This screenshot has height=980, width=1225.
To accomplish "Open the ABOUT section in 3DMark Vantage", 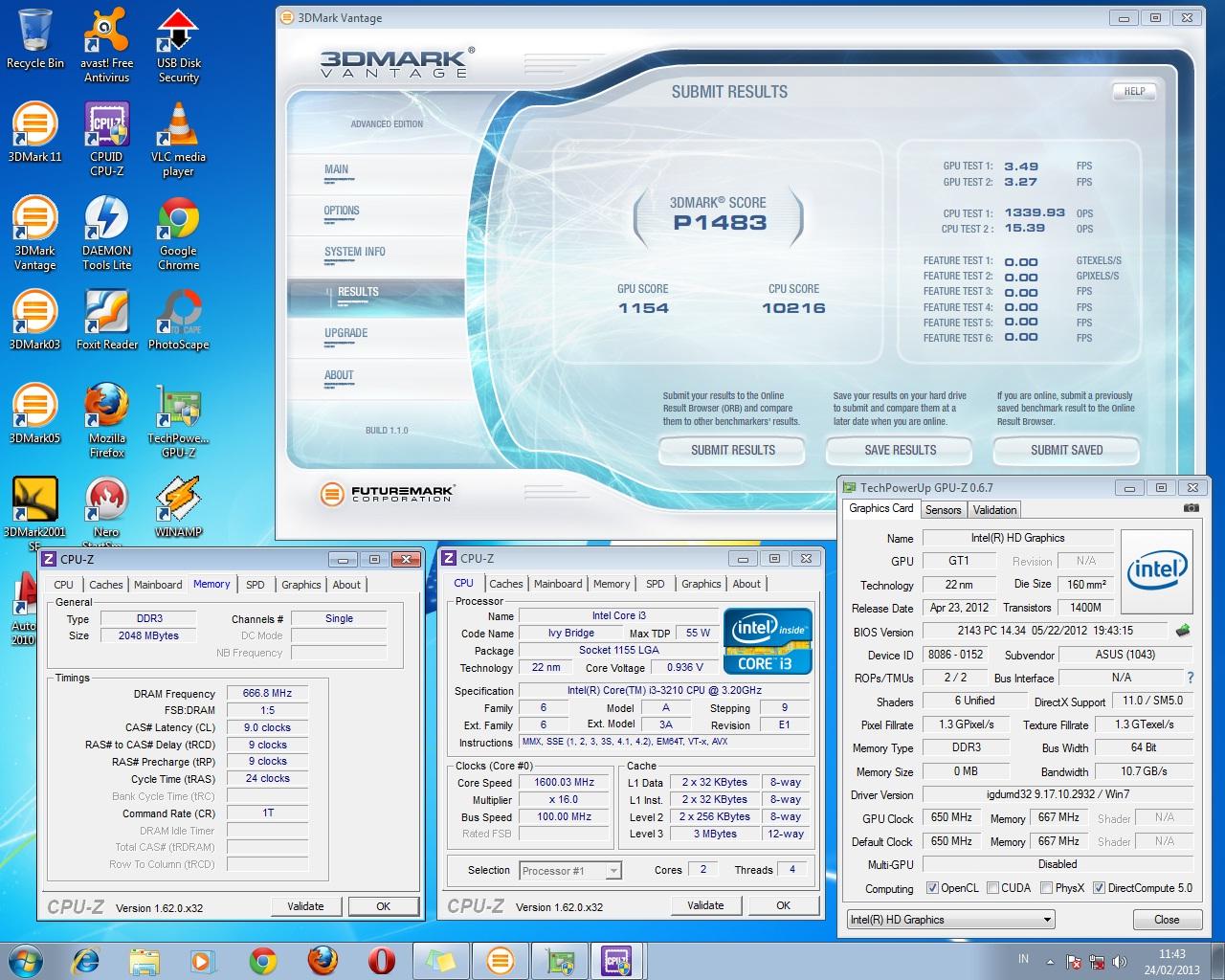I will tap(339, 375).
